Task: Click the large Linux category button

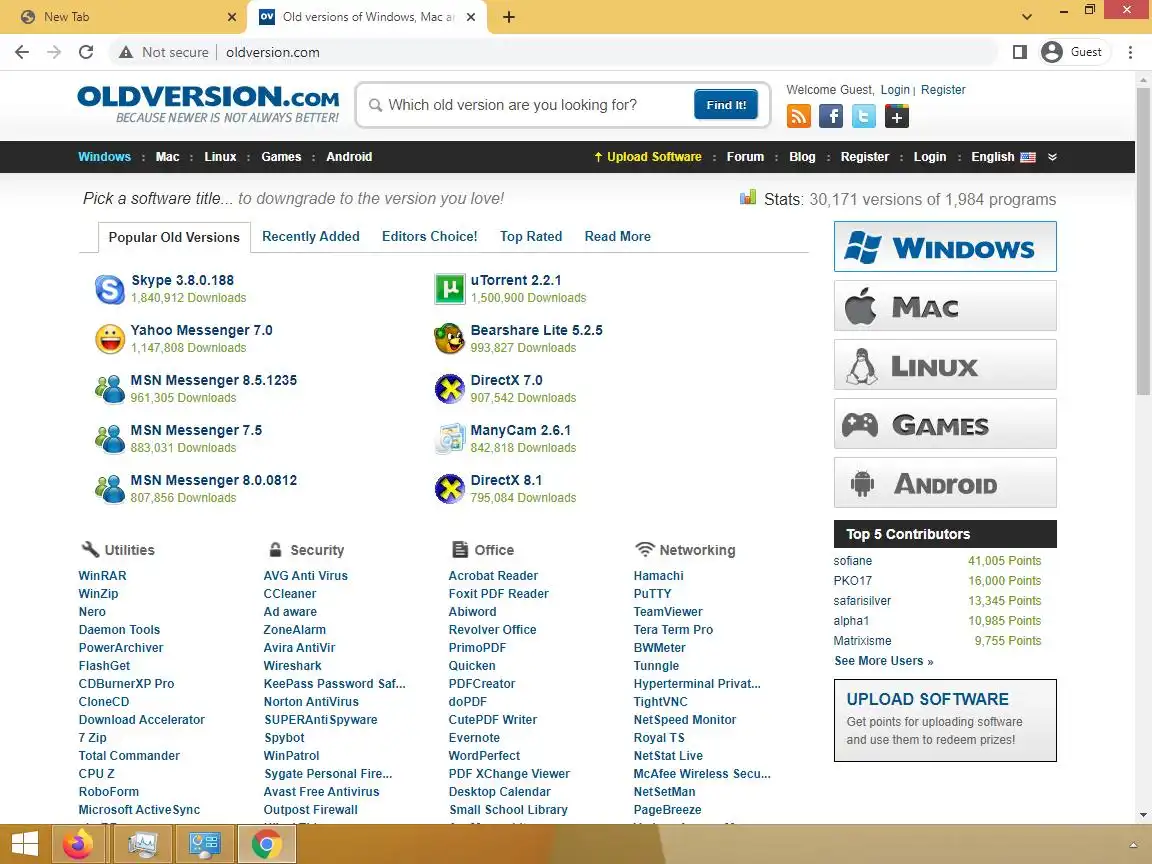Action: click(x=945, y=364)
